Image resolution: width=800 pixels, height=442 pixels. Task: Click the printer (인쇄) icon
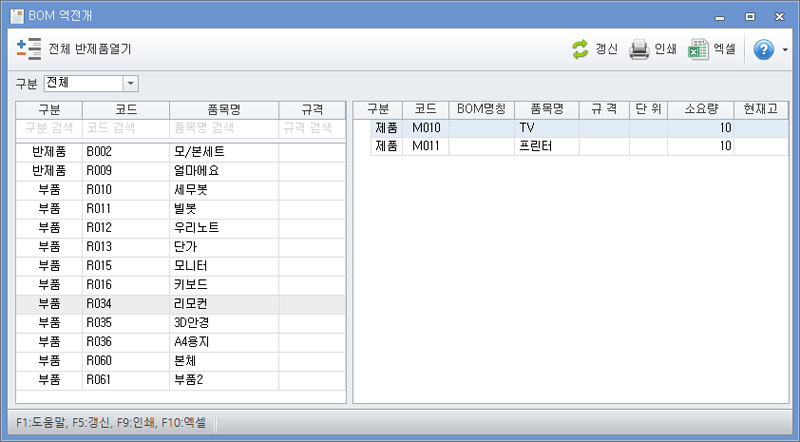pyautogui.click(x=640, y=49)
